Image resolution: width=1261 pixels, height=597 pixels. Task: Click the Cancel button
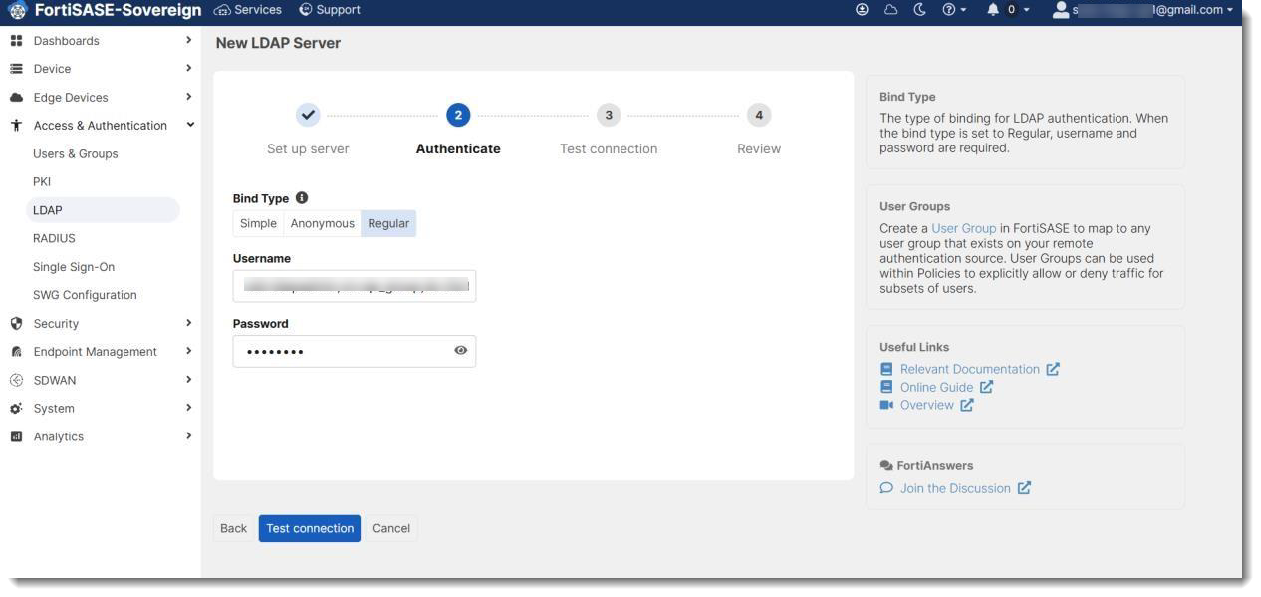click(391, 528)
